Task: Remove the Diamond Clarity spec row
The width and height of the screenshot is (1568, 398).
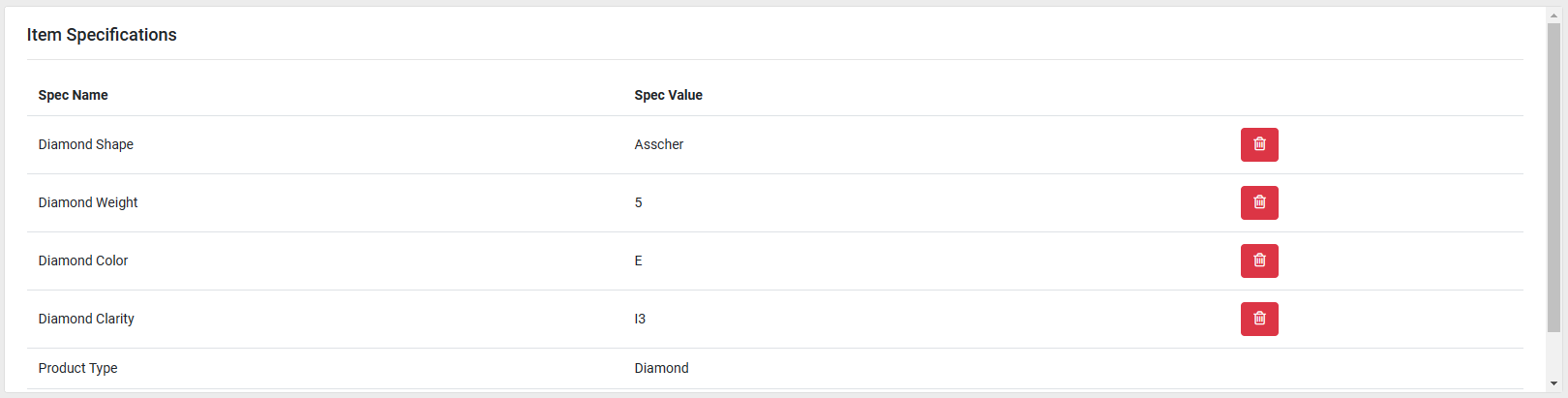Action: click(1259, 319)
